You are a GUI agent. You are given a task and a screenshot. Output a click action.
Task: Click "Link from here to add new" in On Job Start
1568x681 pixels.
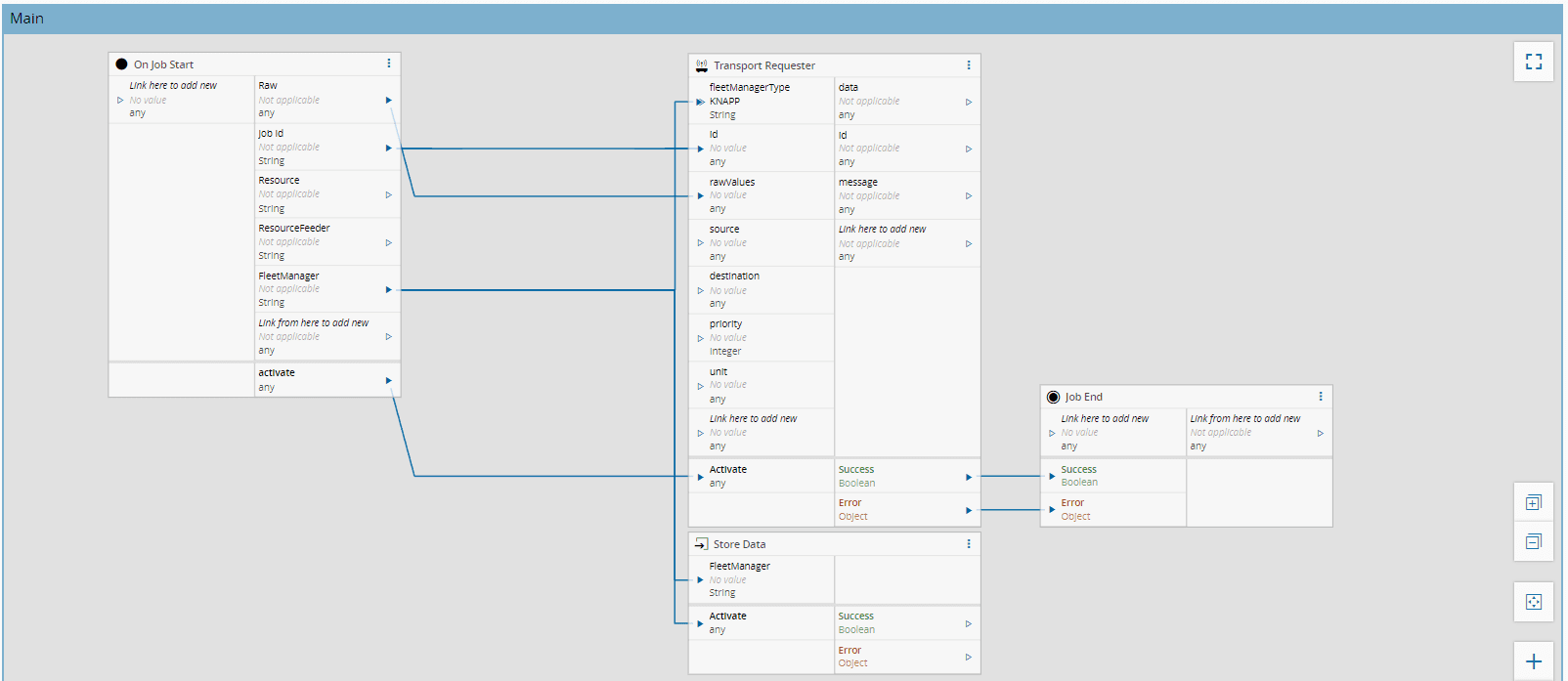313,322
